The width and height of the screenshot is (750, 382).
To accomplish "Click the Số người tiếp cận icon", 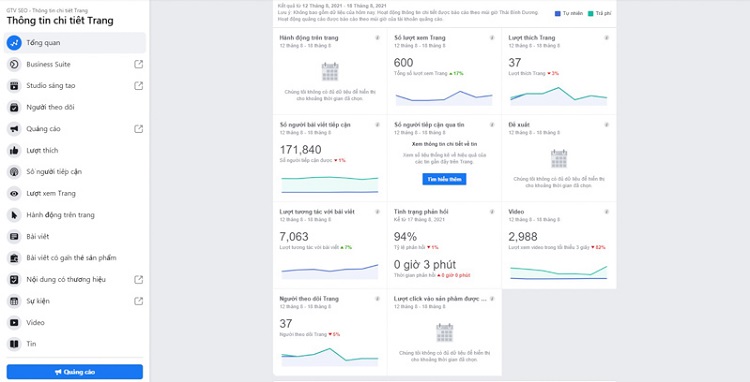I will point(14,172).
